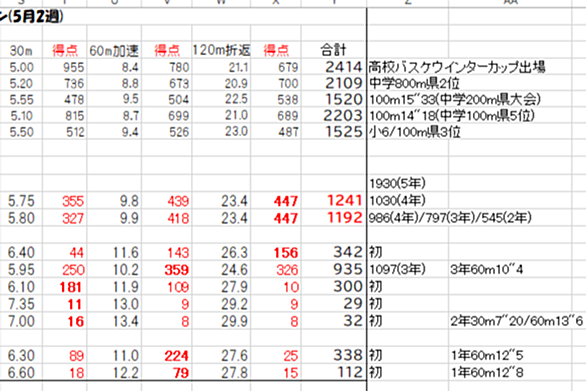Click the note 中学800m県2位
Viewport: 586px width, 391px height.
coord(414,83)
